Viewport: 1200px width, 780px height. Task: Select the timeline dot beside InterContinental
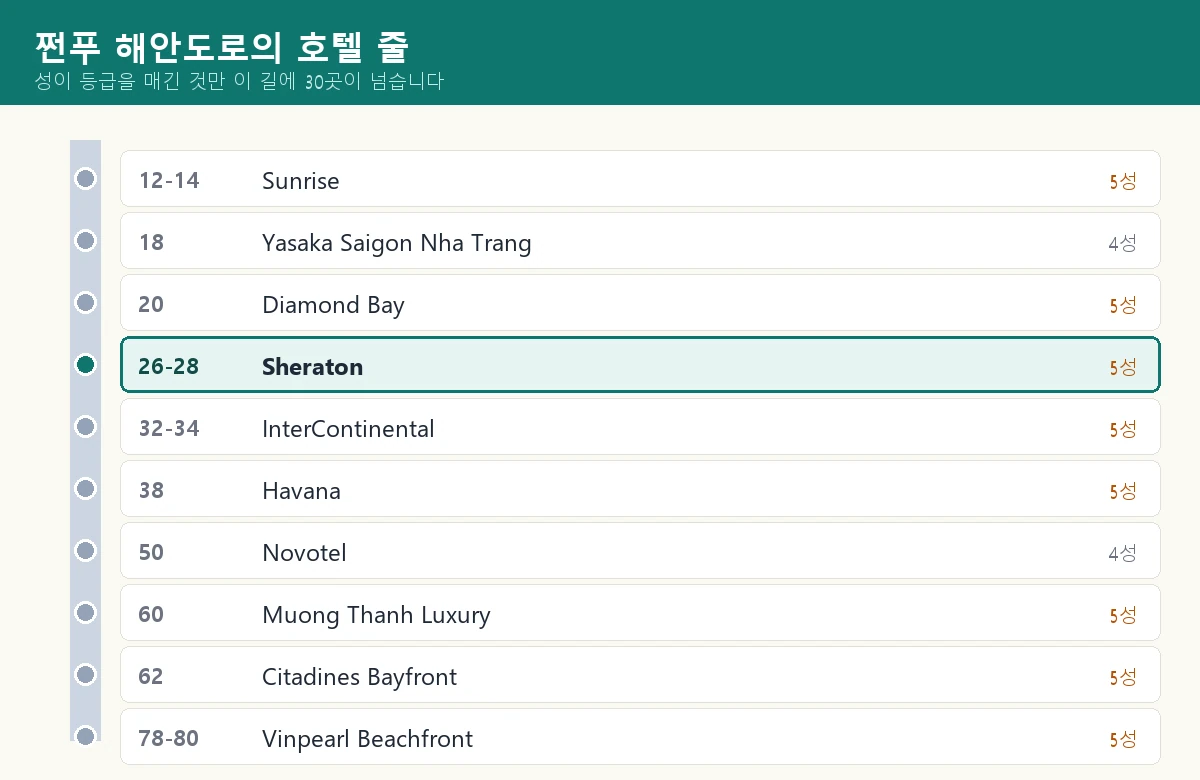(86, 427)
